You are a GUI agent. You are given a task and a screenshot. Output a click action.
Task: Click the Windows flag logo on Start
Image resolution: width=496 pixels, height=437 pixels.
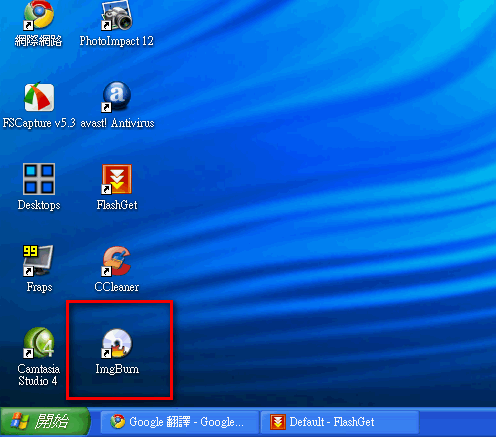(19, 421)
